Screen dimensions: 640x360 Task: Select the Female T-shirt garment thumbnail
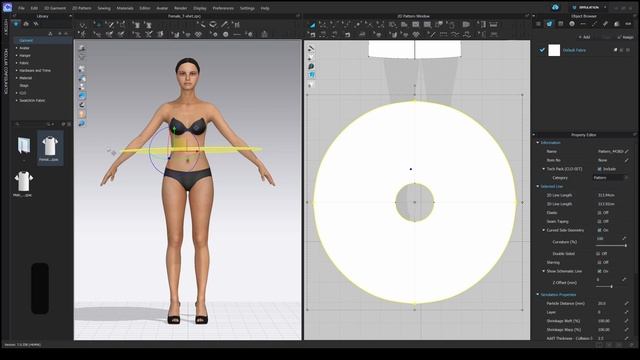[50, 148]
